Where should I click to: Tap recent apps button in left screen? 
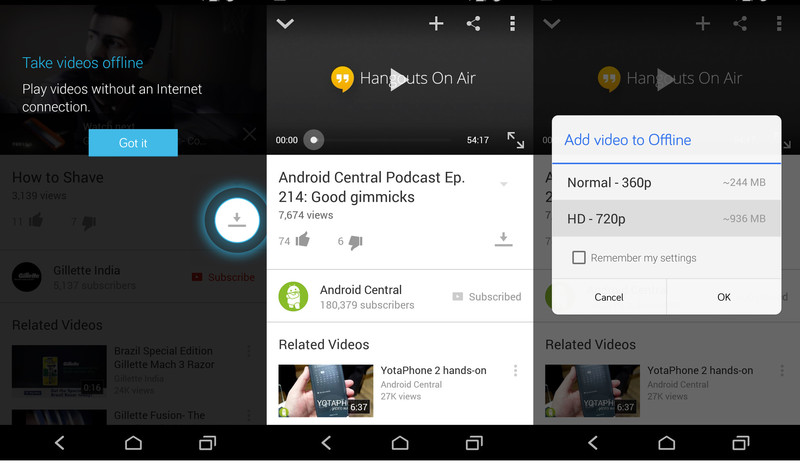click(x=207, y=442)
